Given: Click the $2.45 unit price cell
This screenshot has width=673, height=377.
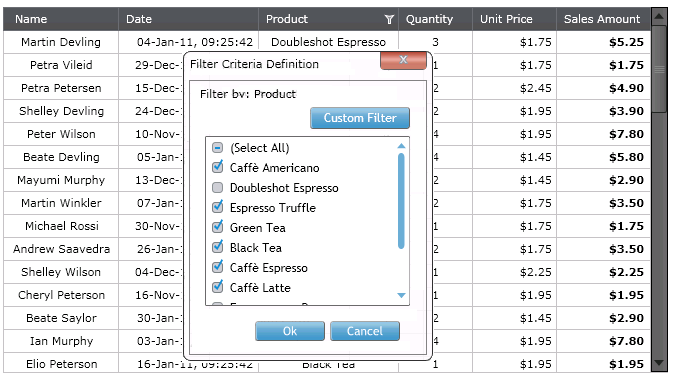Looking at the screenshot, I should click(x=514, y=88).
